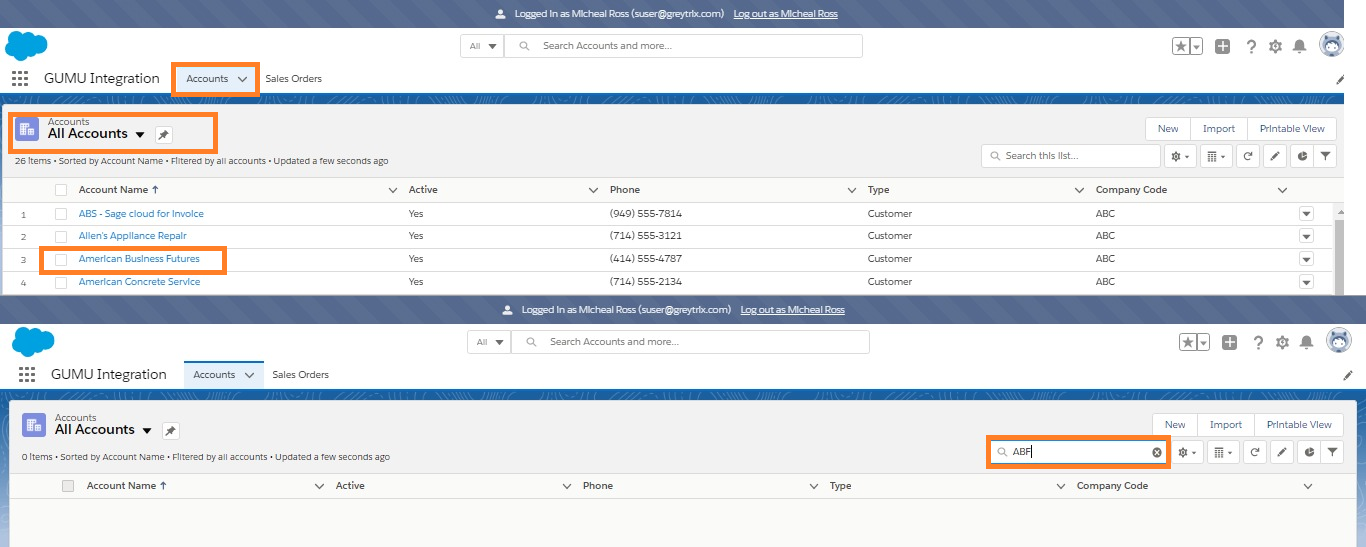Open the Help question mark in 26-items view
The image size is (1366, 547).
[1251, 46]
